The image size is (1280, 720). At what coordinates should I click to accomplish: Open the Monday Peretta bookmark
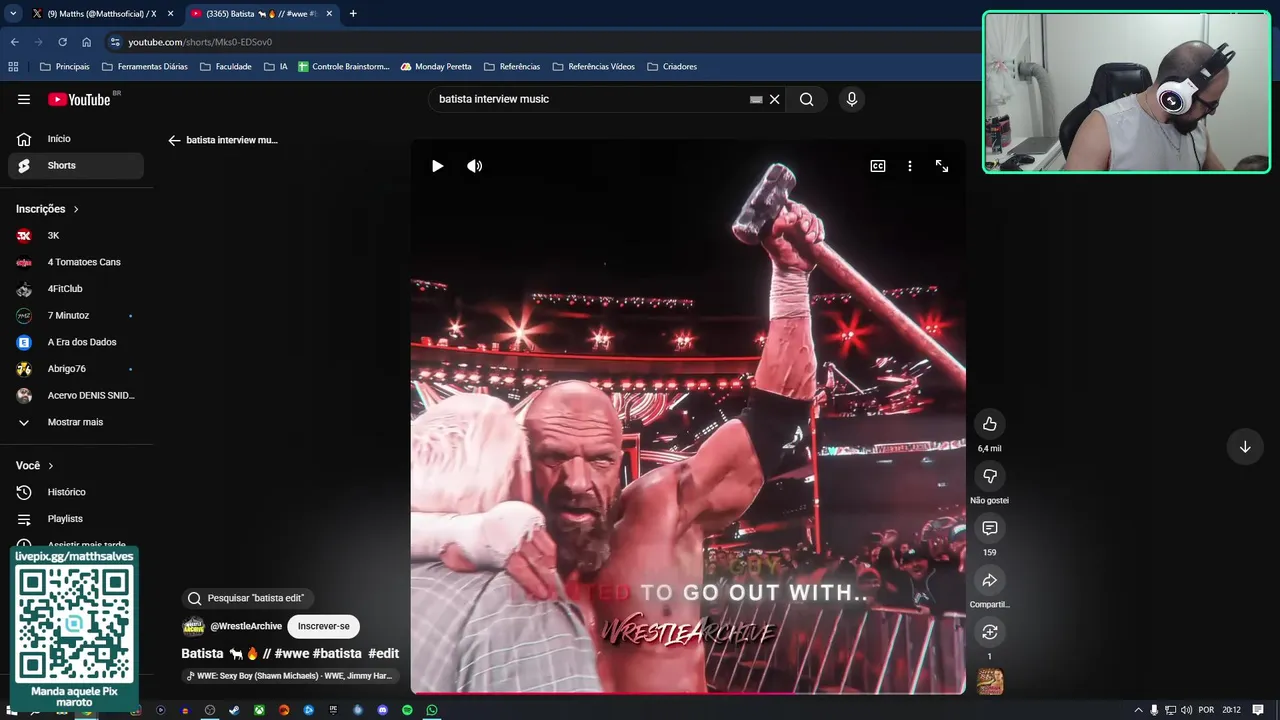pyautogui.click(x=435, y=67)
